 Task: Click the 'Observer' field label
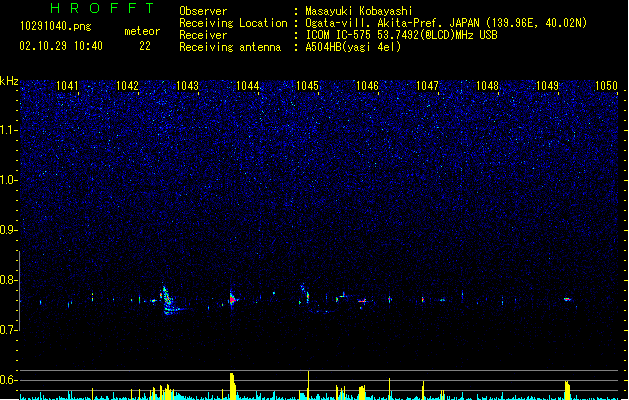point(203,11)
